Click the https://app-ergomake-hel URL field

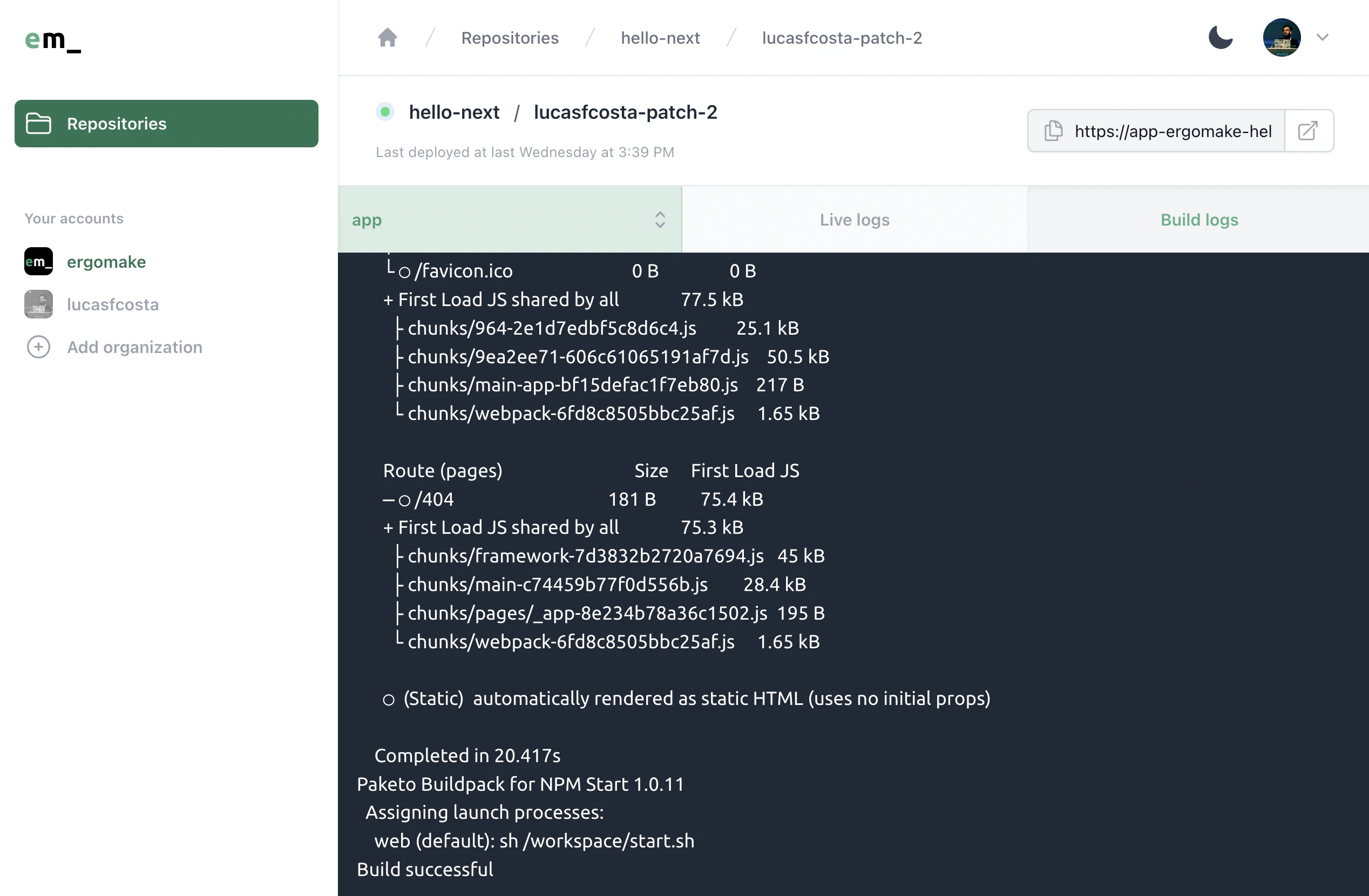click(1173, 131)
